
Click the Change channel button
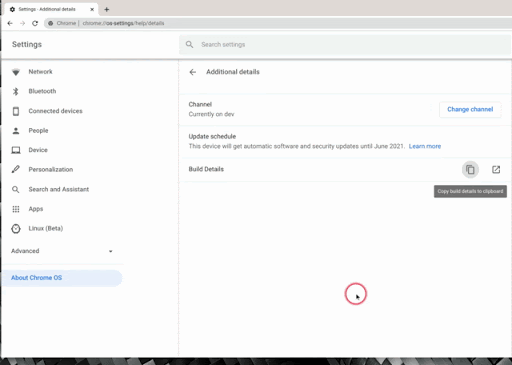coord(470,109)
